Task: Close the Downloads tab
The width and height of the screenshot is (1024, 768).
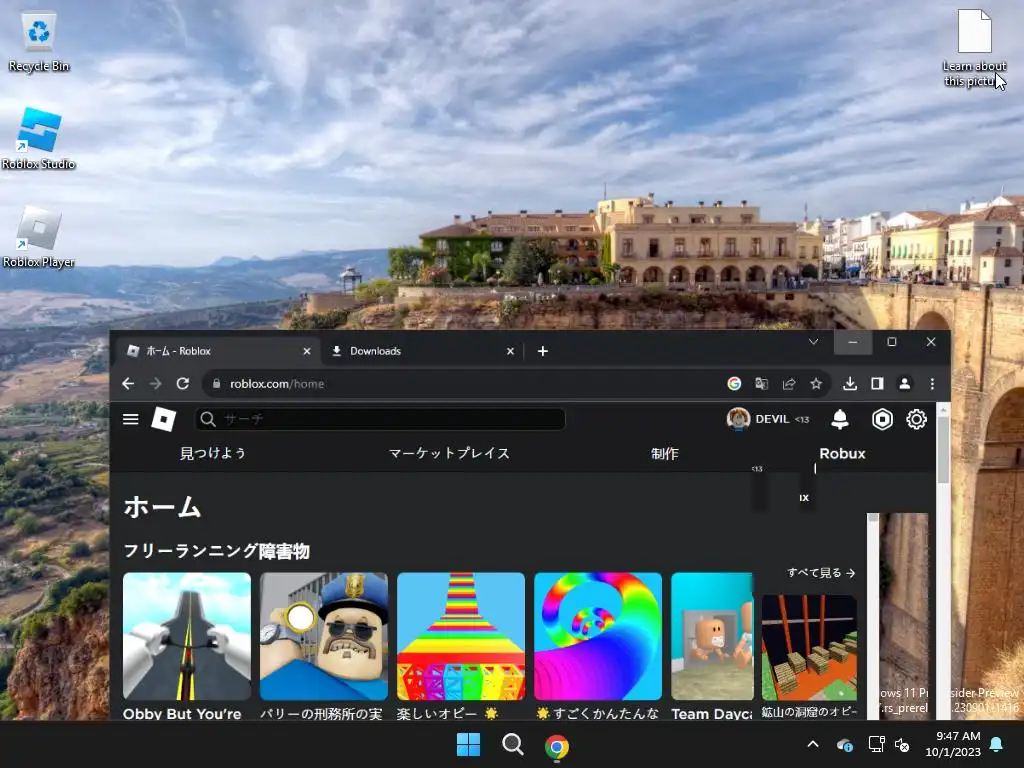Action: click(x=510, y=351)
